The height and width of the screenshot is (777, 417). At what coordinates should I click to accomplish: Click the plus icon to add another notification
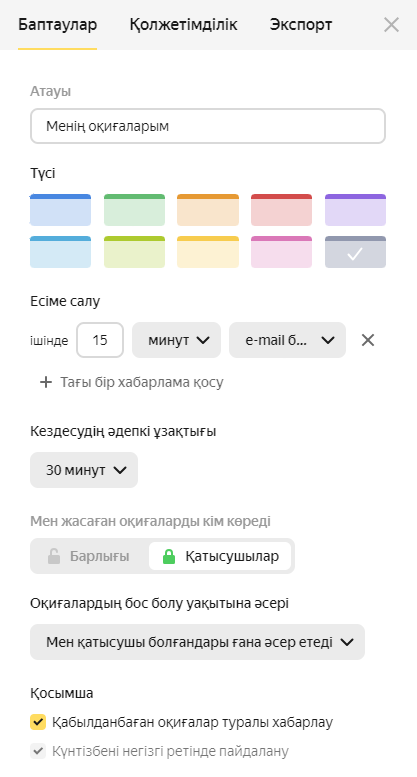(x=46, y=382)
